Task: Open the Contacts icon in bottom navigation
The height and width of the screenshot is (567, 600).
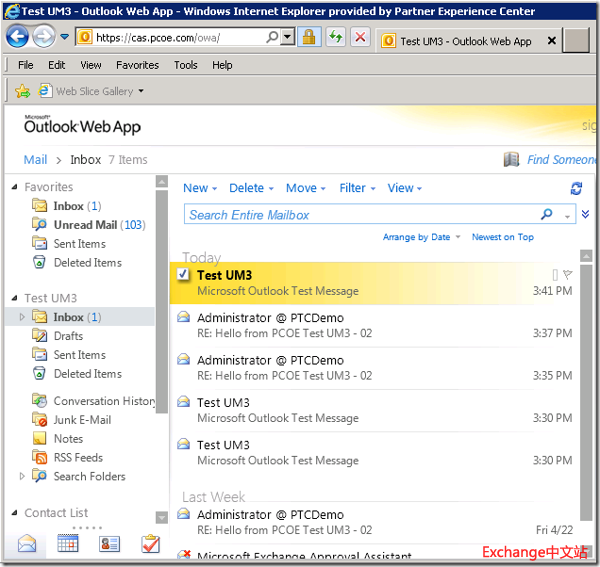Action: (x=109, y=544)
